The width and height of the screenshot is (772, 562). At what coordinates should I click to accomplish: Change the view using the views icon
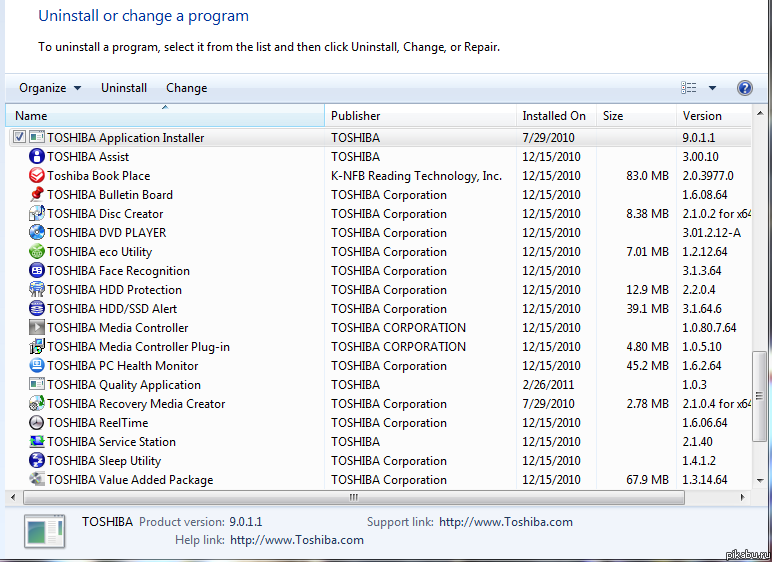click(x=689, y=88)
